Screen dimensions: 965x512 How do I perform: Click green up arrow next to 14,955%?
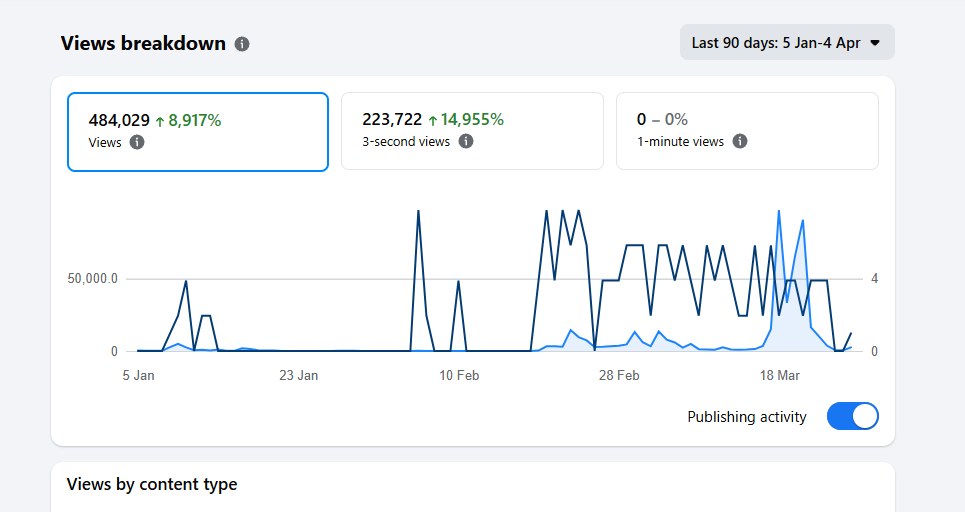(x=433, y=120)
